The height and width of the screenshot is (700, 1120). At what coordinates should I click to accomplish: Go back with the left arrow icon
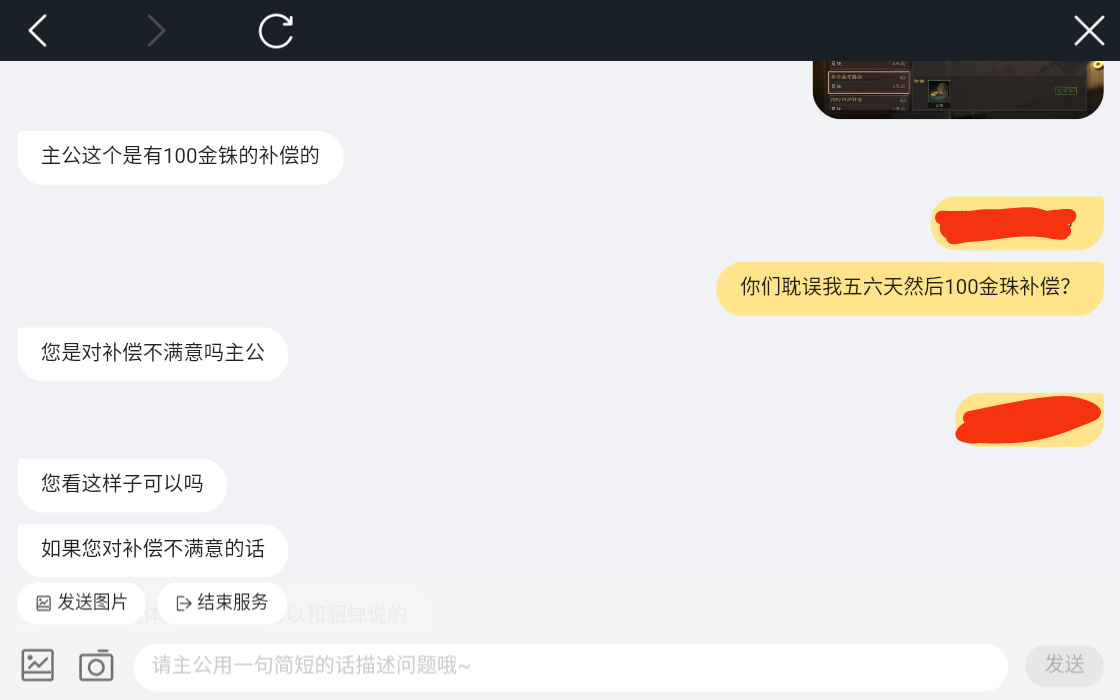coord(38,31)
